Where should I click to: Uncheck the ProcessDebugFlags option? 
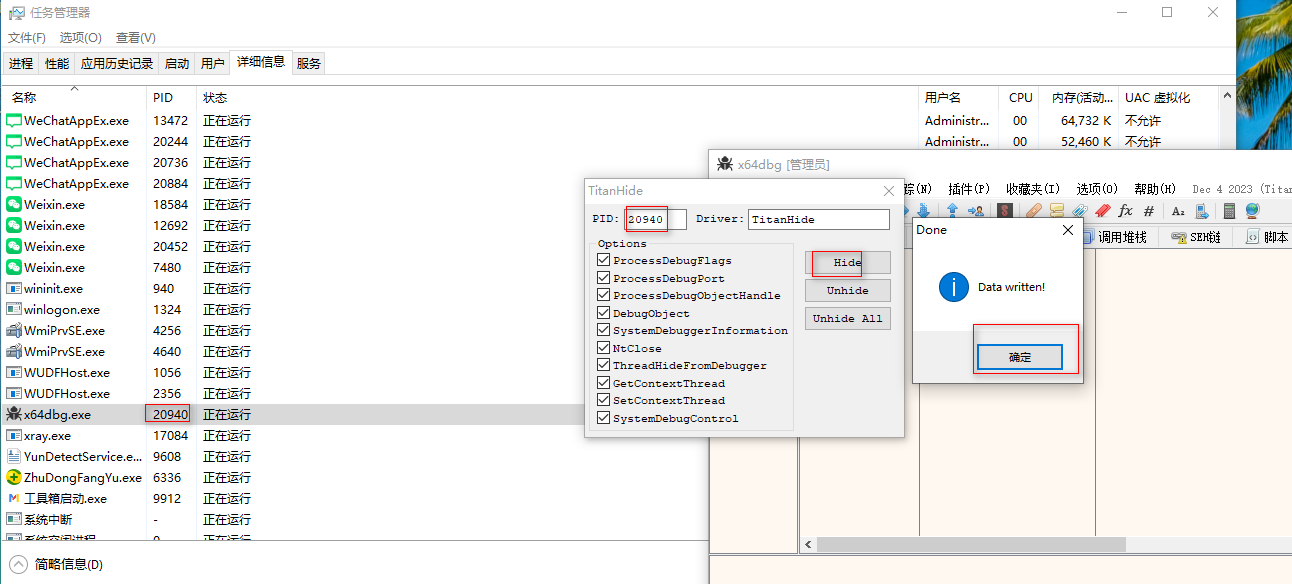coord(603,261)
